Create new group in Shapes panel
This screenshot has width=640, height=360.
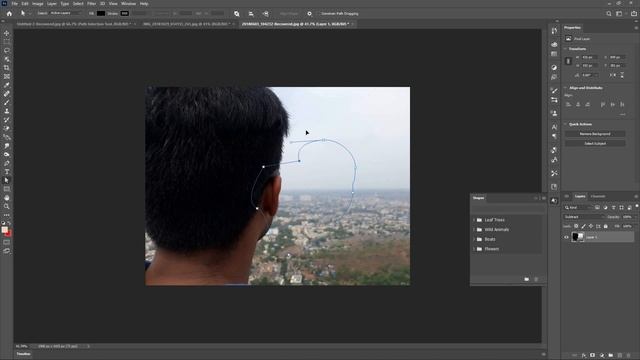click(527, 279)
